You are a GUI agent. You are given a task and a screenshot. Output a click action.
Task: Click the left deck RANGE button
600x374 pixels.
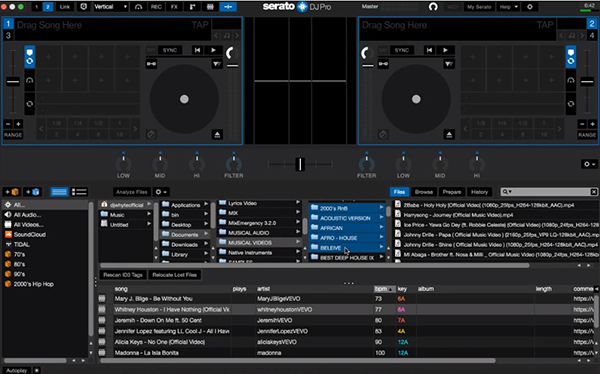coord(13,135)
